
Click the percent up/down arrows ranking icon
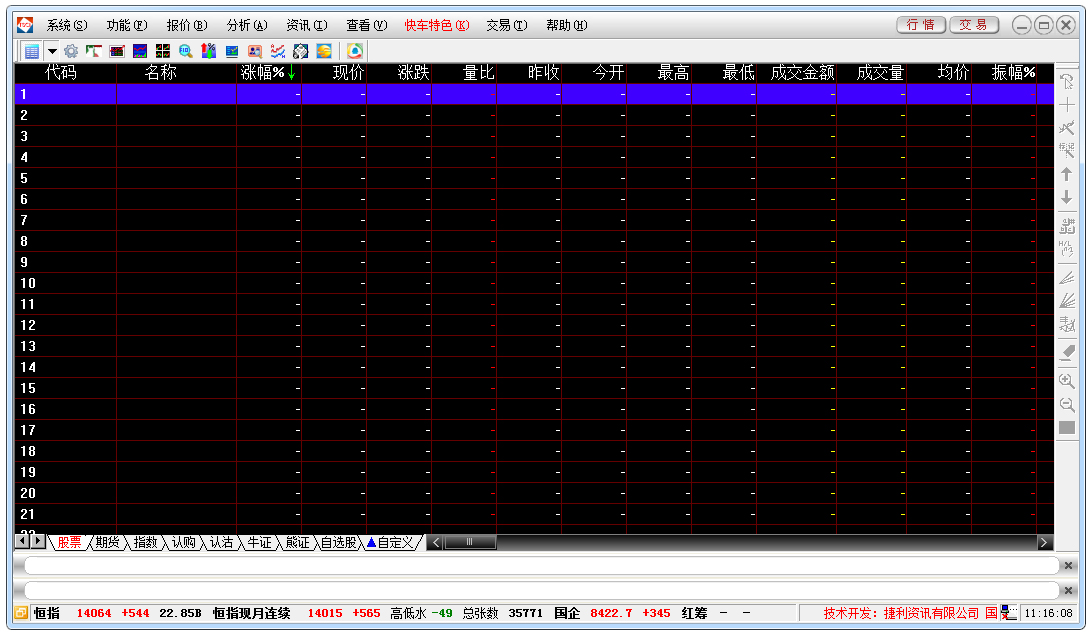209,51
